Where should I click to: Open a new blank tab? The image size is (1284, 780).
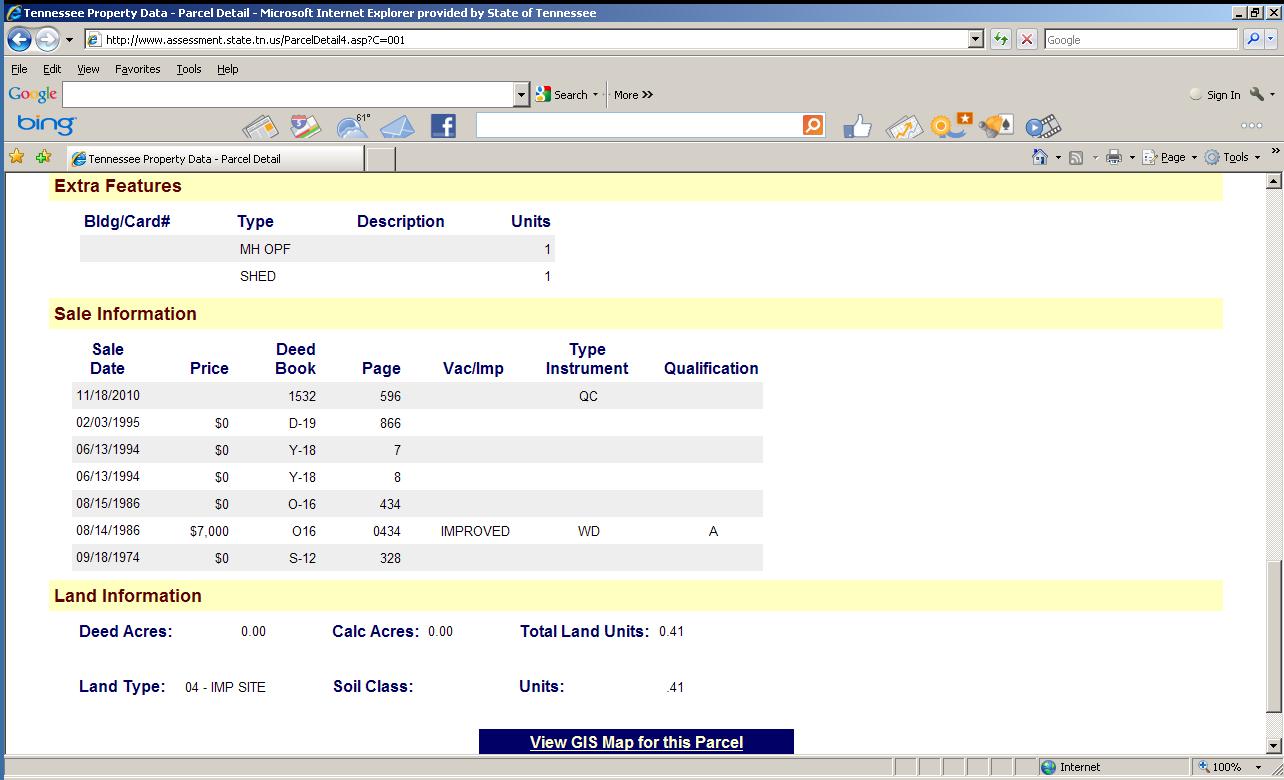pyautogui.click(x=381, y=158)
